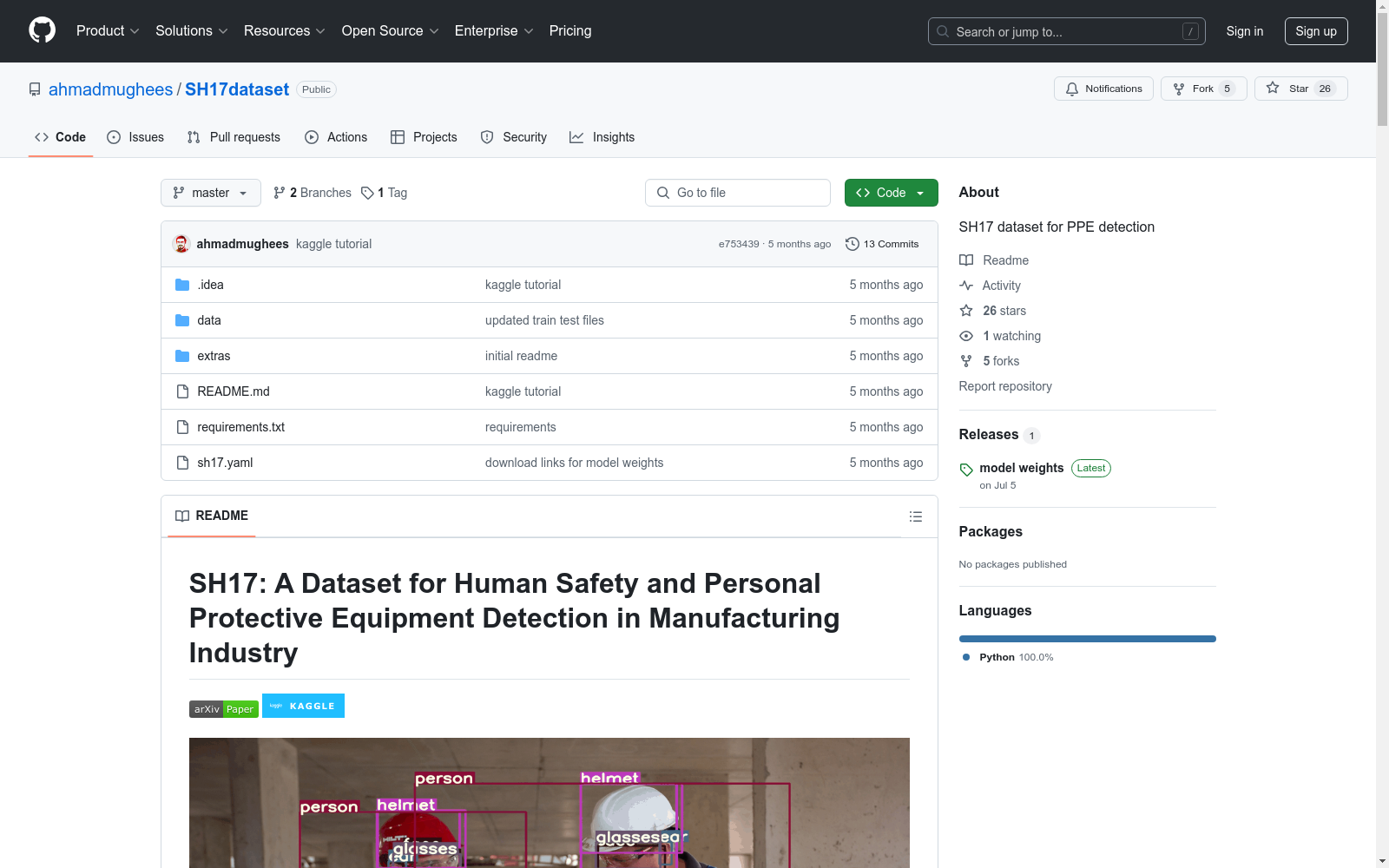The image size is (1389, 868).
Task: Focus the Go to file field
Action: click(x=738, y=193)
